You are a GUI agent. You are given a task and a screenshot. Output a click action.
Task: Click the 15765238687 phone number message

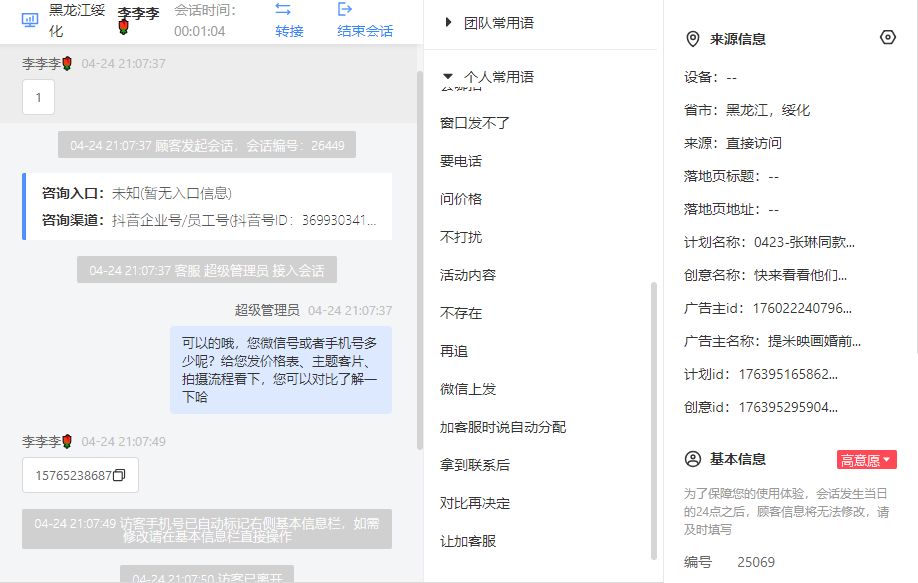point(80,475)
